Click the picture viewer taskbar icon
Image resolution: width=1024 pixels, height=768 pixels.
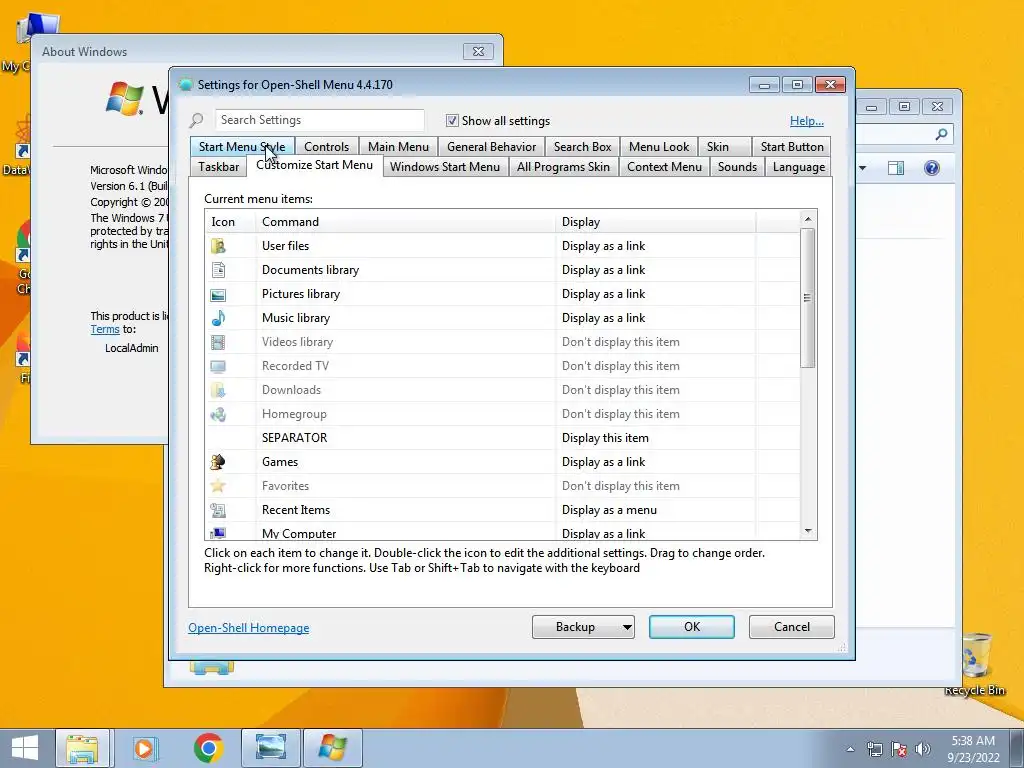[x=271, y=748]
